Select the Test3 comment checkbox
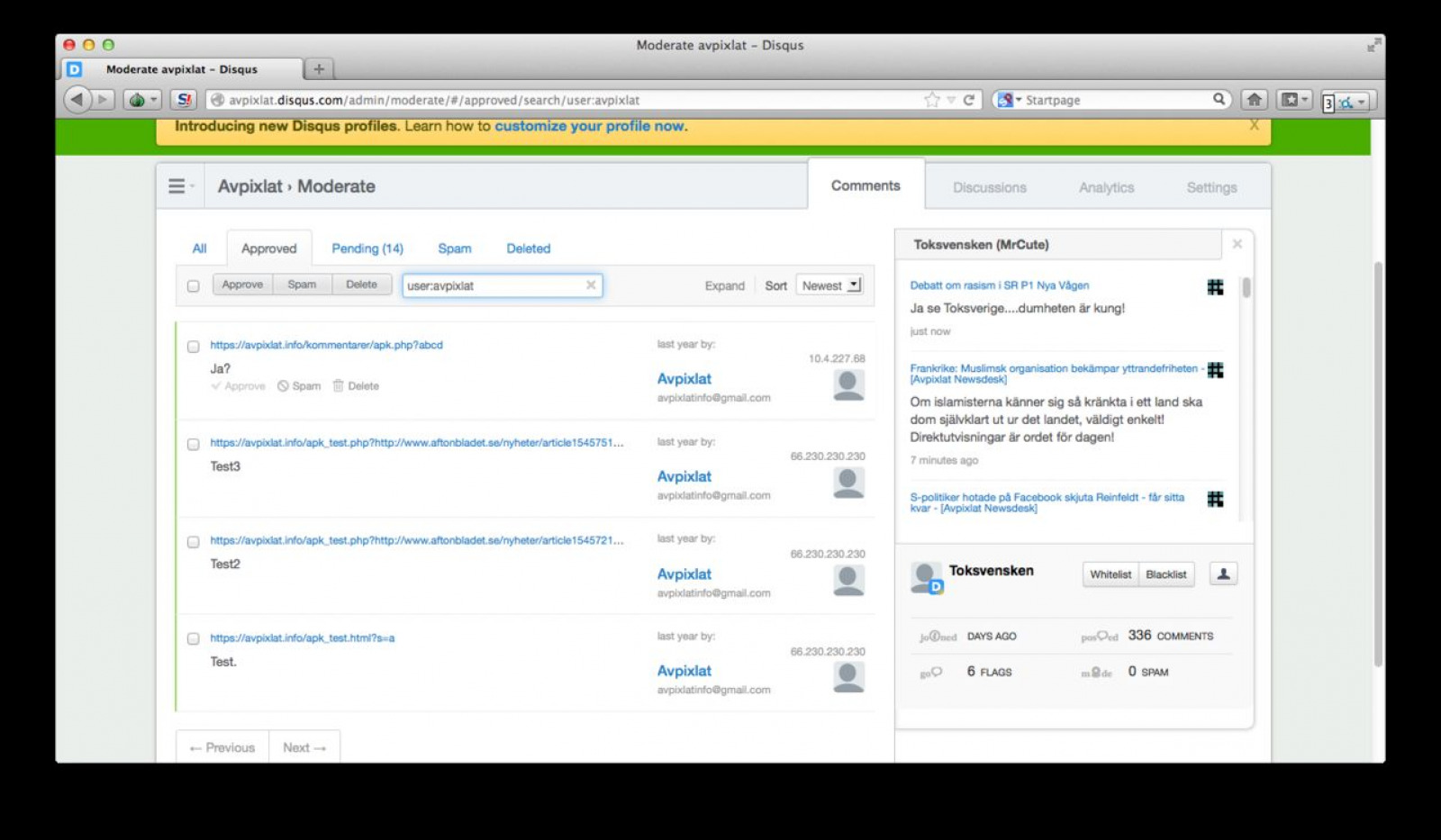The image size is (1441, 840). (193, 444)
